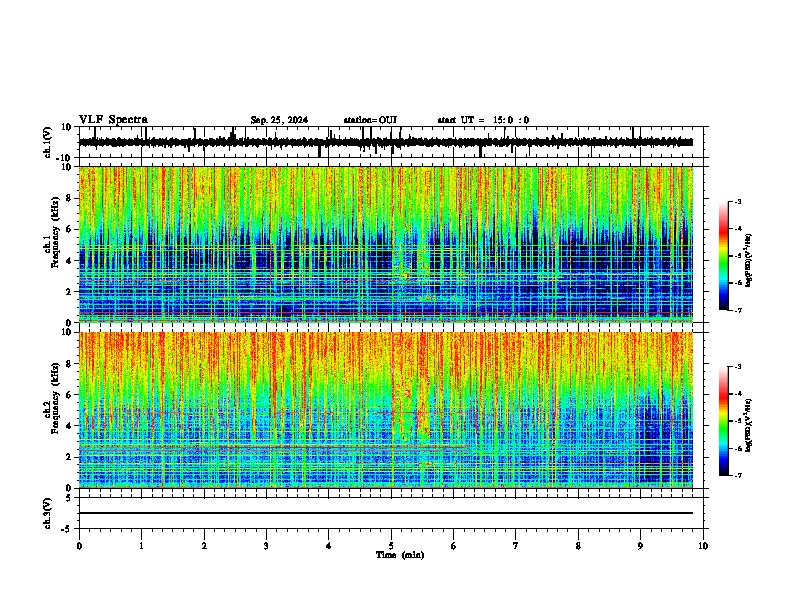Click the "-7" label on ch.1 color bar

click(738, 310)
